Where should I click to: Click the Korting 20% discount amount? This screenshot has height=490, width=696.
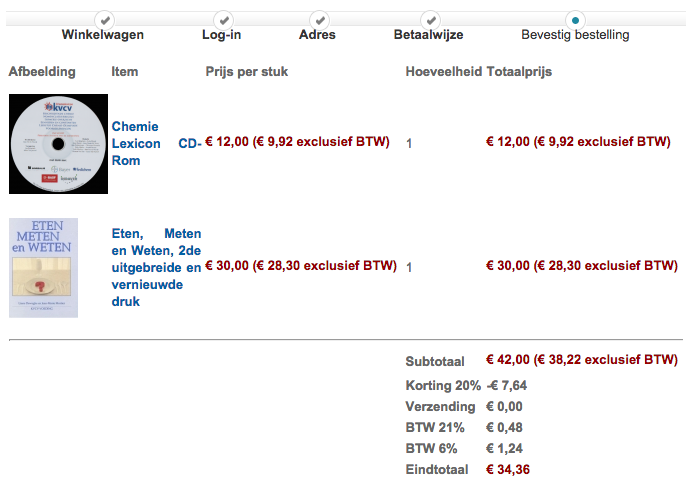click(x=507, y=385)
